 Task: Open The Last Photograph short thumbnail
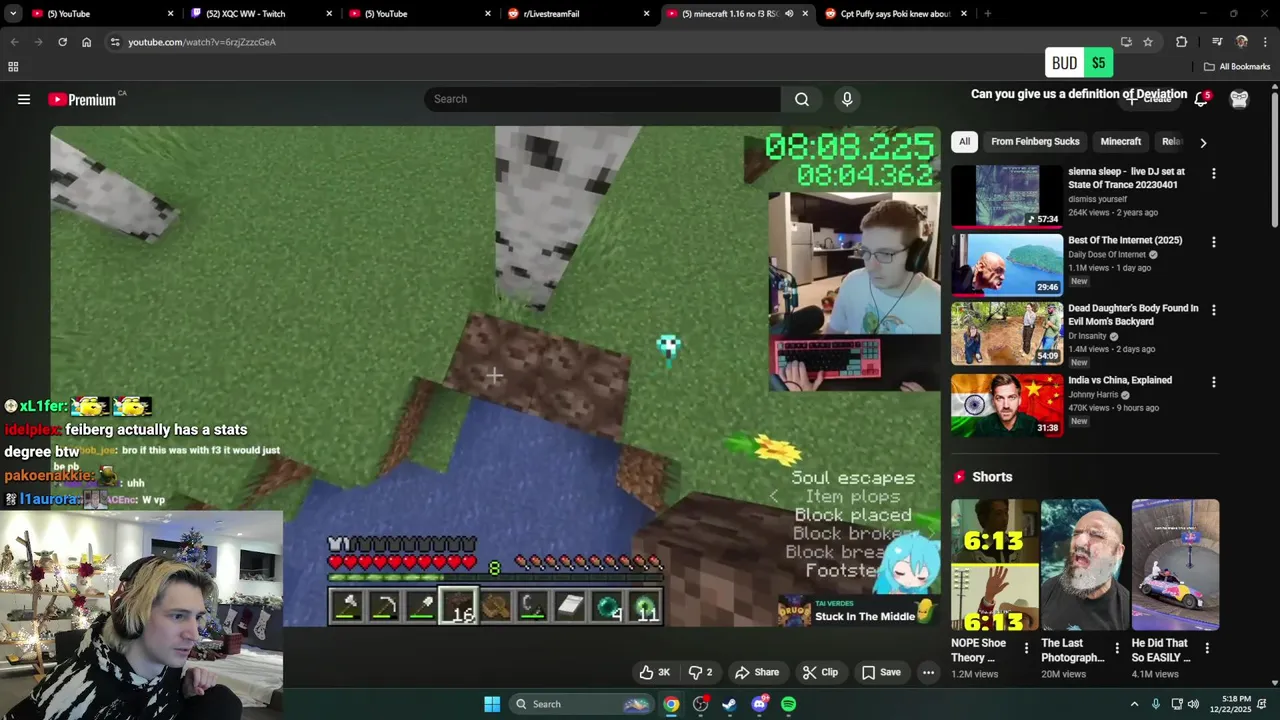[x=1085, y=565]
